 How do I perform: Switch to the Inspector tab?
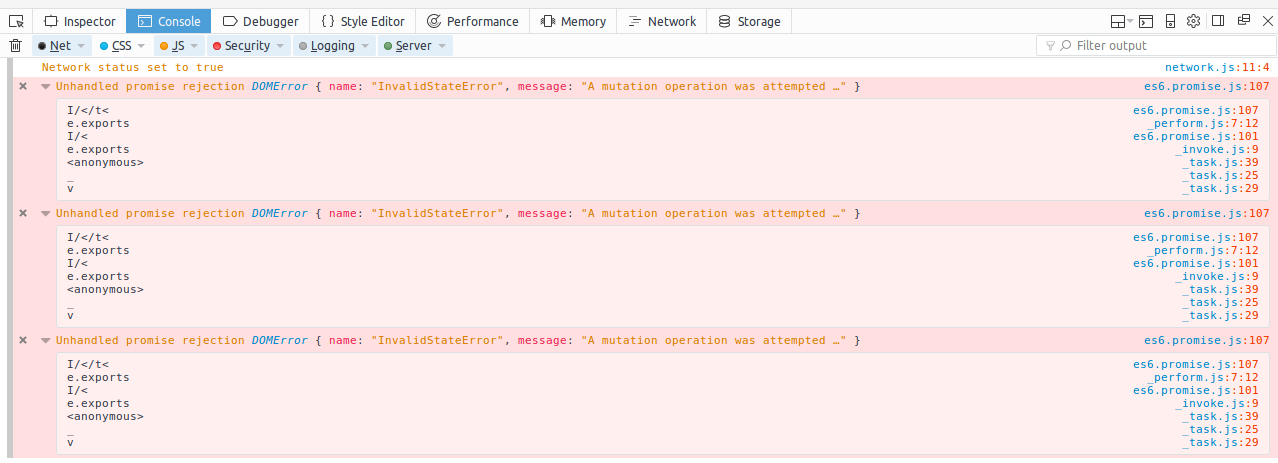tap(80, 21)
